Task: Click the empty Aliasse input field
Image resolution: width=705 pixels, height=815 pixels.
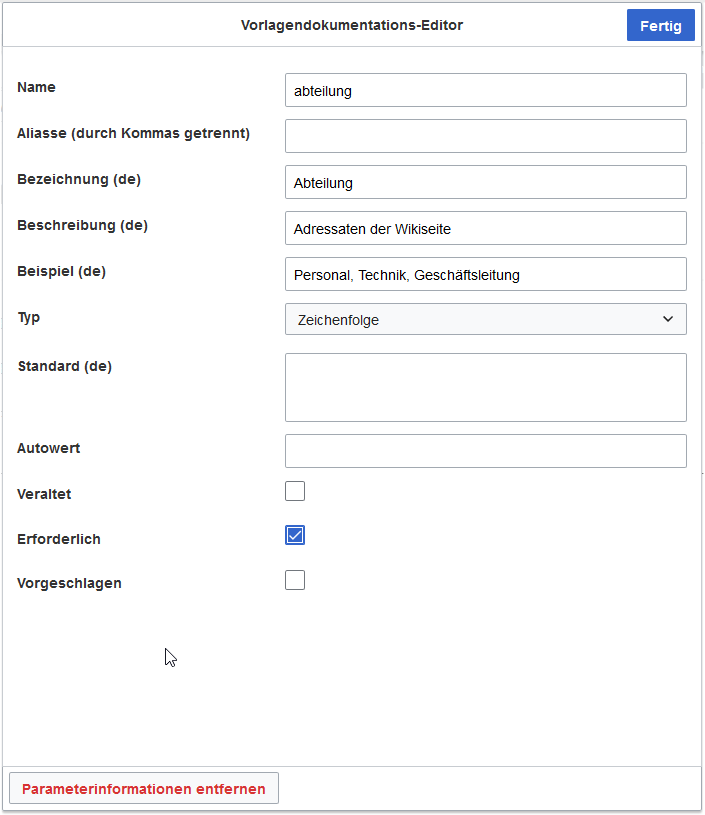Action: tap(485, 136)
